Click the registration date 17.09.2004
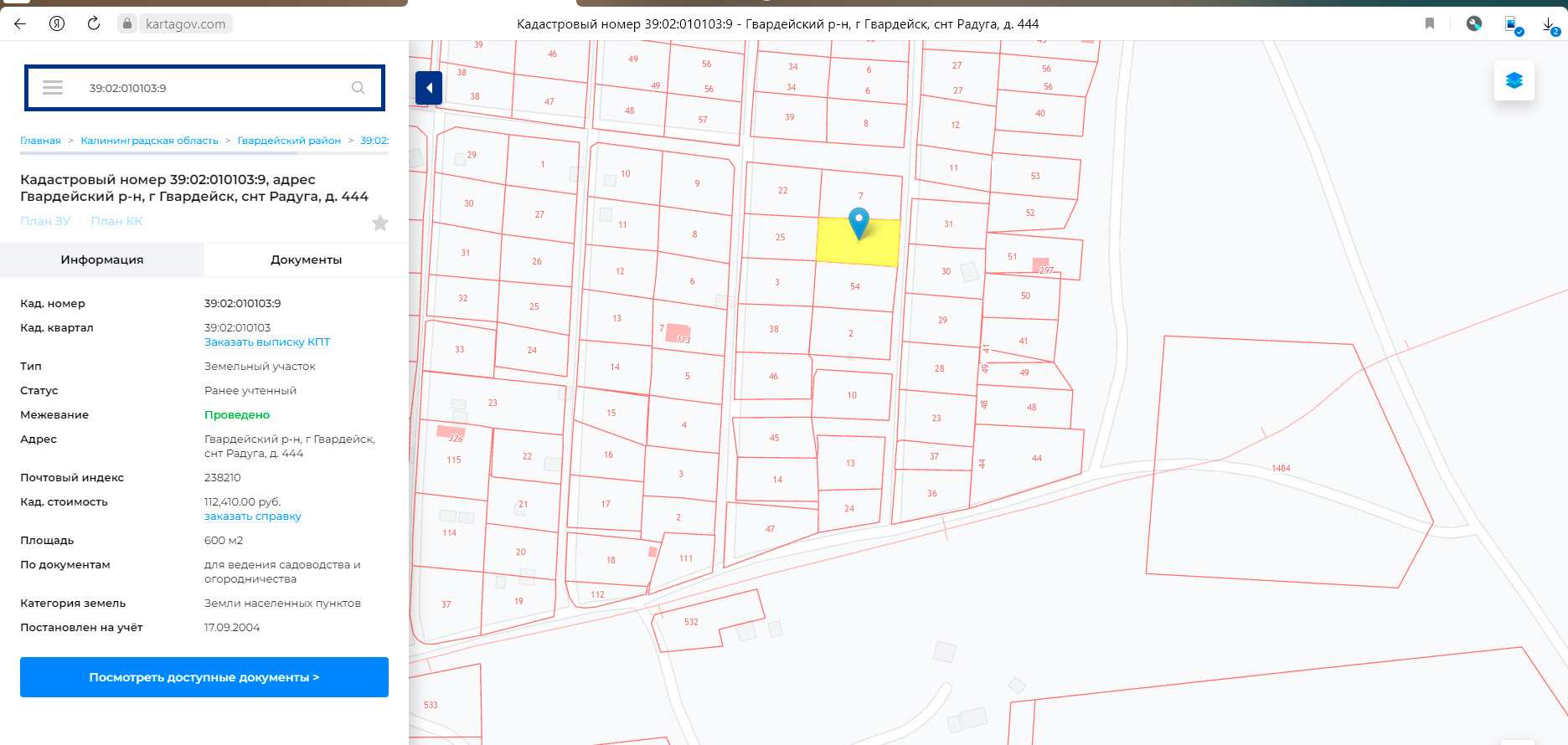This screenshot has width=1568, height=745. [232, 628]
